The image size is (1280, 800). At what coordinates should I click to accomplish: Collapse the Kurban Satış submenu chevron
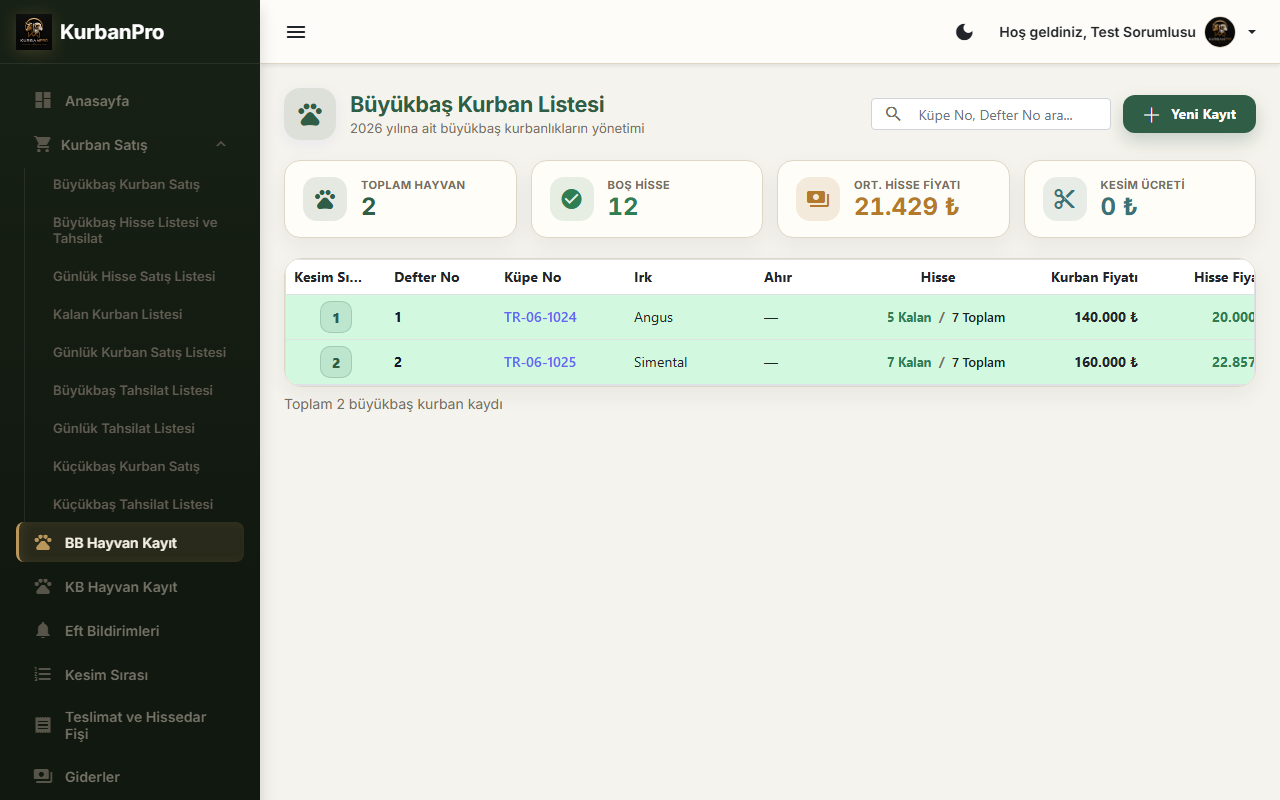click(x=221, y=144)
